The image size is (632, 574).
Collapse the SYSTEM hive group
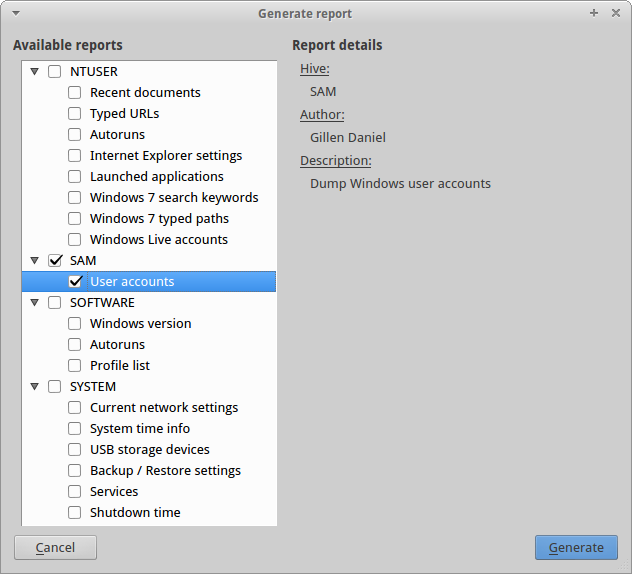pos(35,386)
